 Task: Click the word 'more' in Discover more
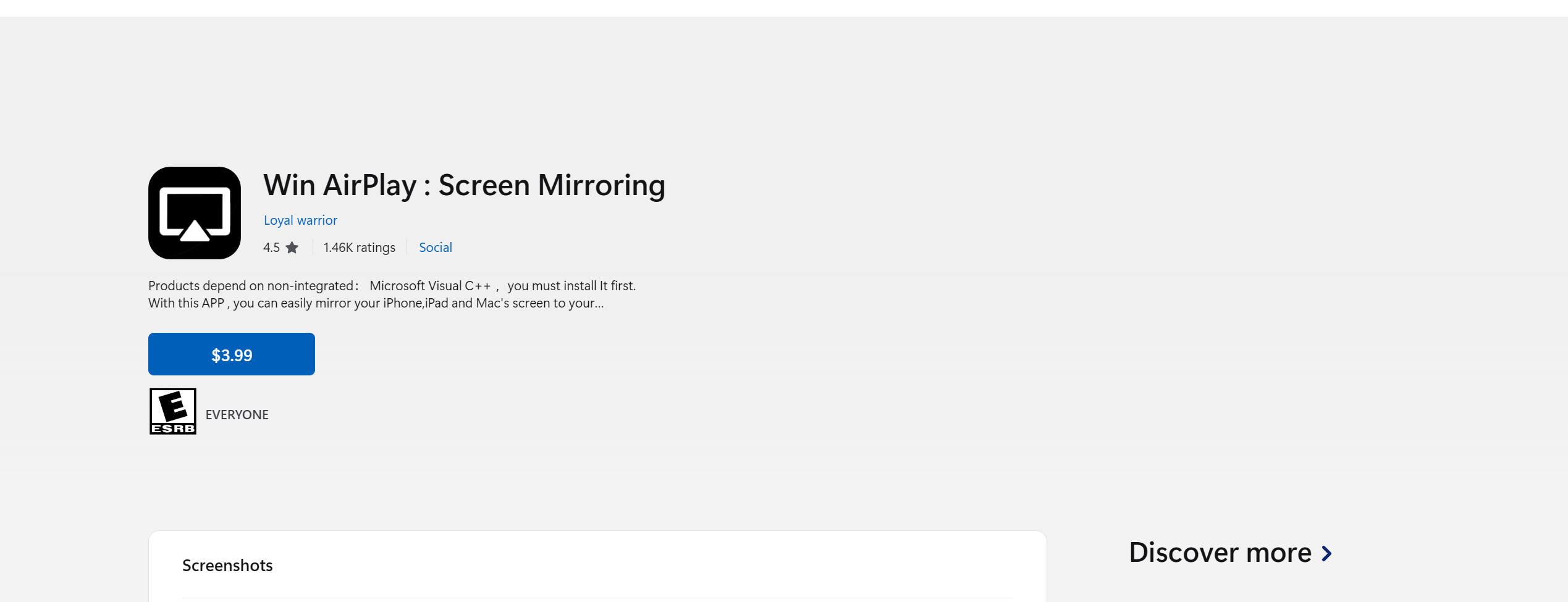pos(1278,553)
